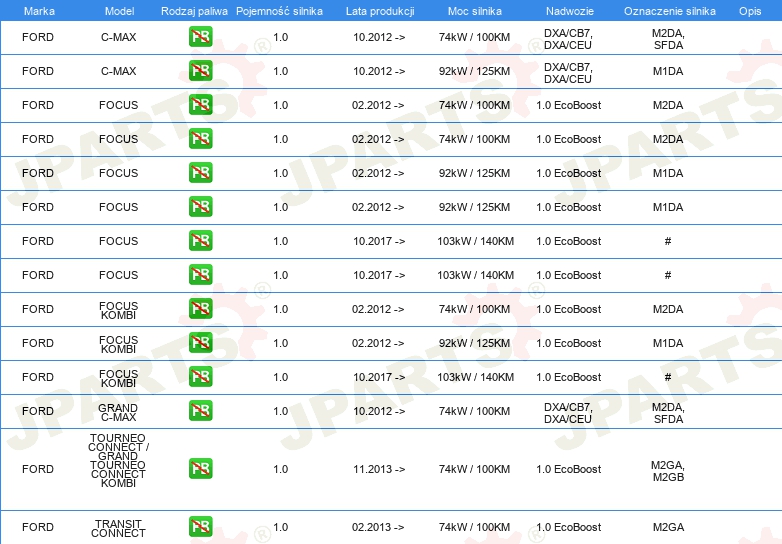Click fuel icon in FOCUS KOMBI 103kW row
Image resolution: width=782 pixels, height=544 pixels.
[200, 376]
